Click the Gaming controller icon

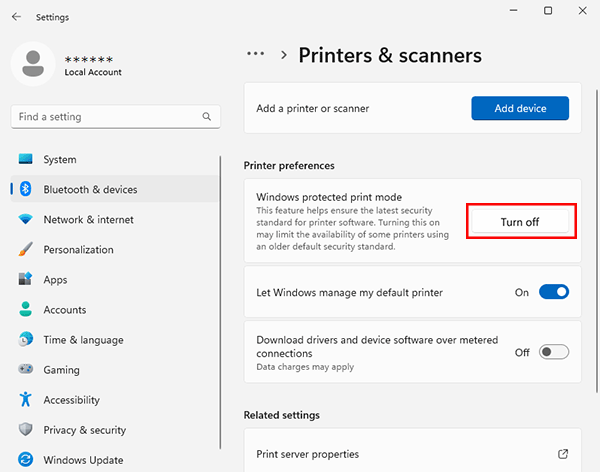tap(26, 370)
